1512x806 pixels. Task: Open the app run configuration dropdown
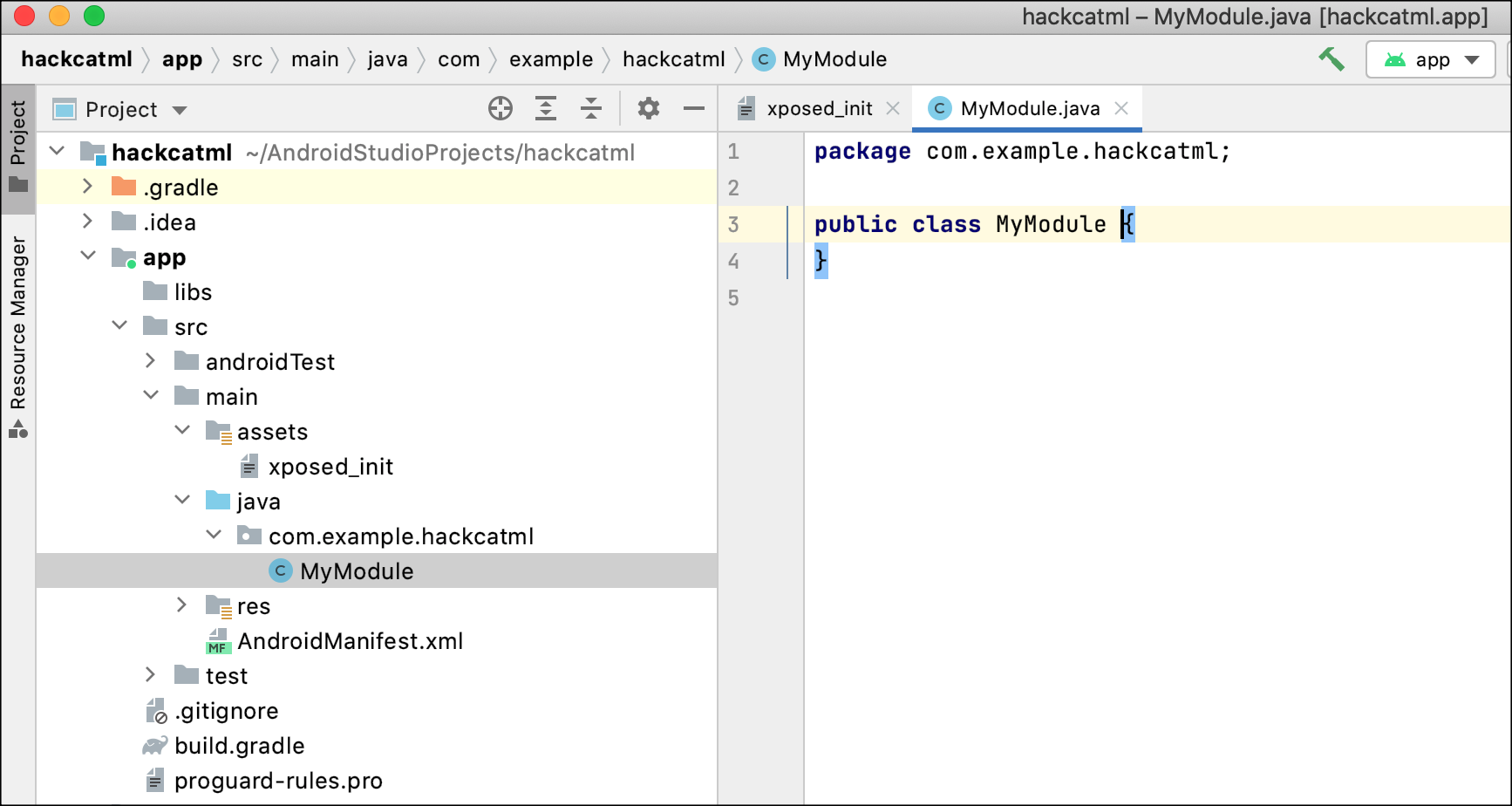point(1431,60)
